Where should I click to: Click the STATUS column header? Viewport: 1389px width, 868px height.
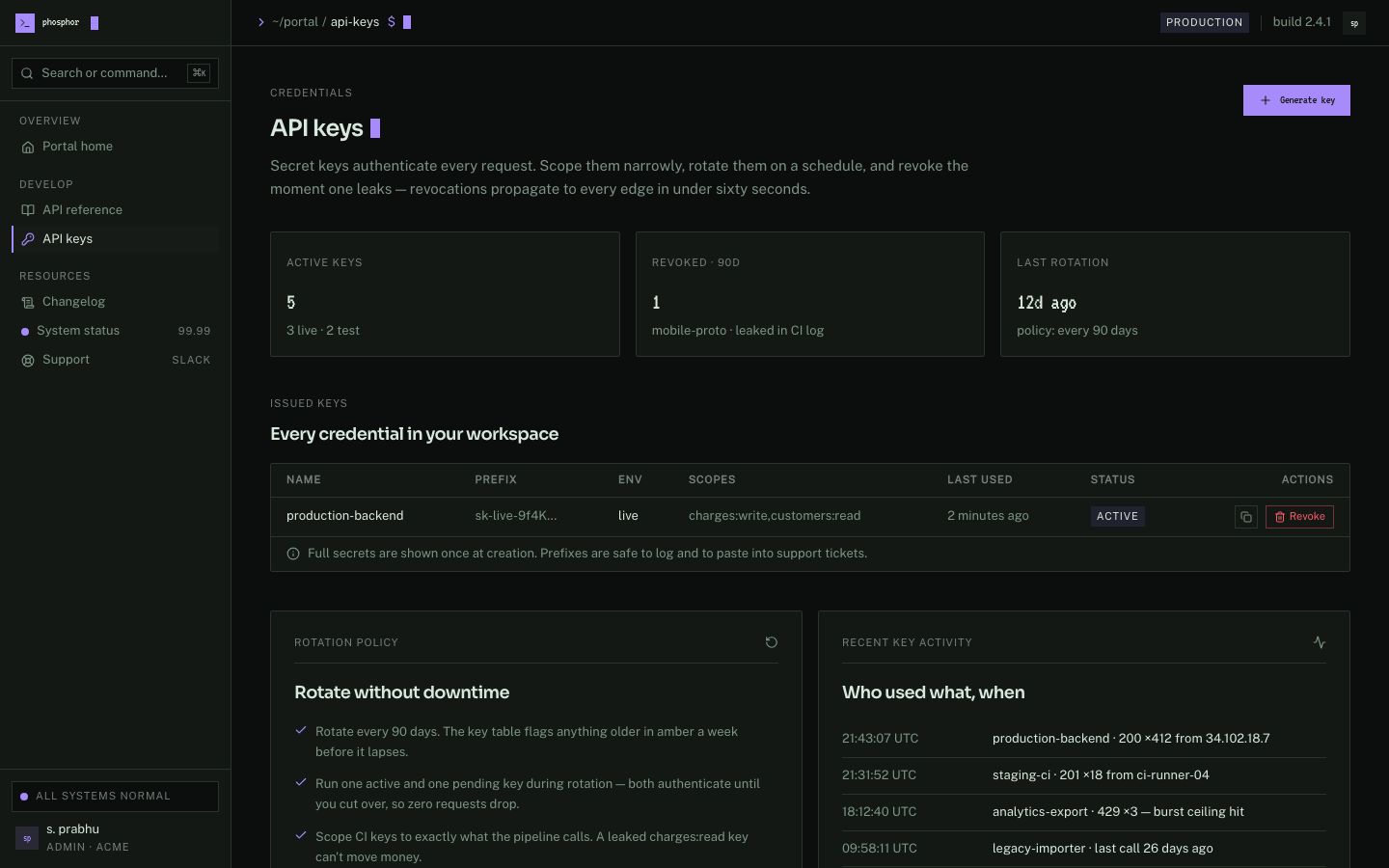point(1112,480)
